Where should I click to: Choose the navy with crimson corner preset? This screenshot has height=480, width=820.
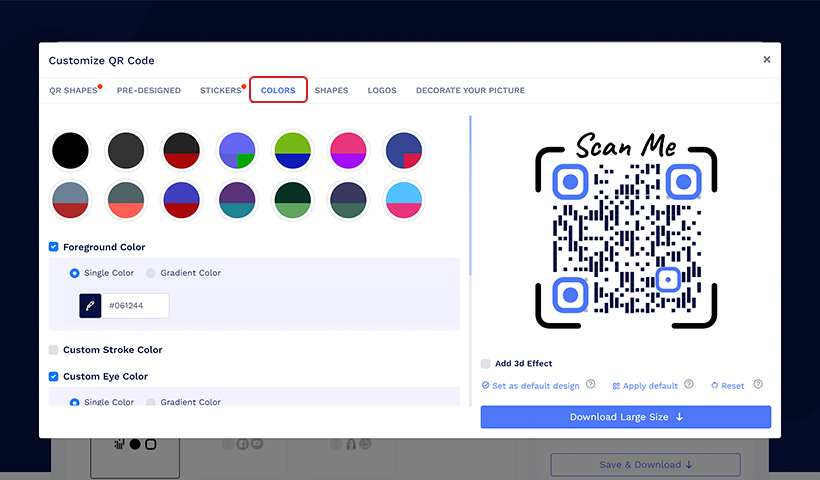404,151
